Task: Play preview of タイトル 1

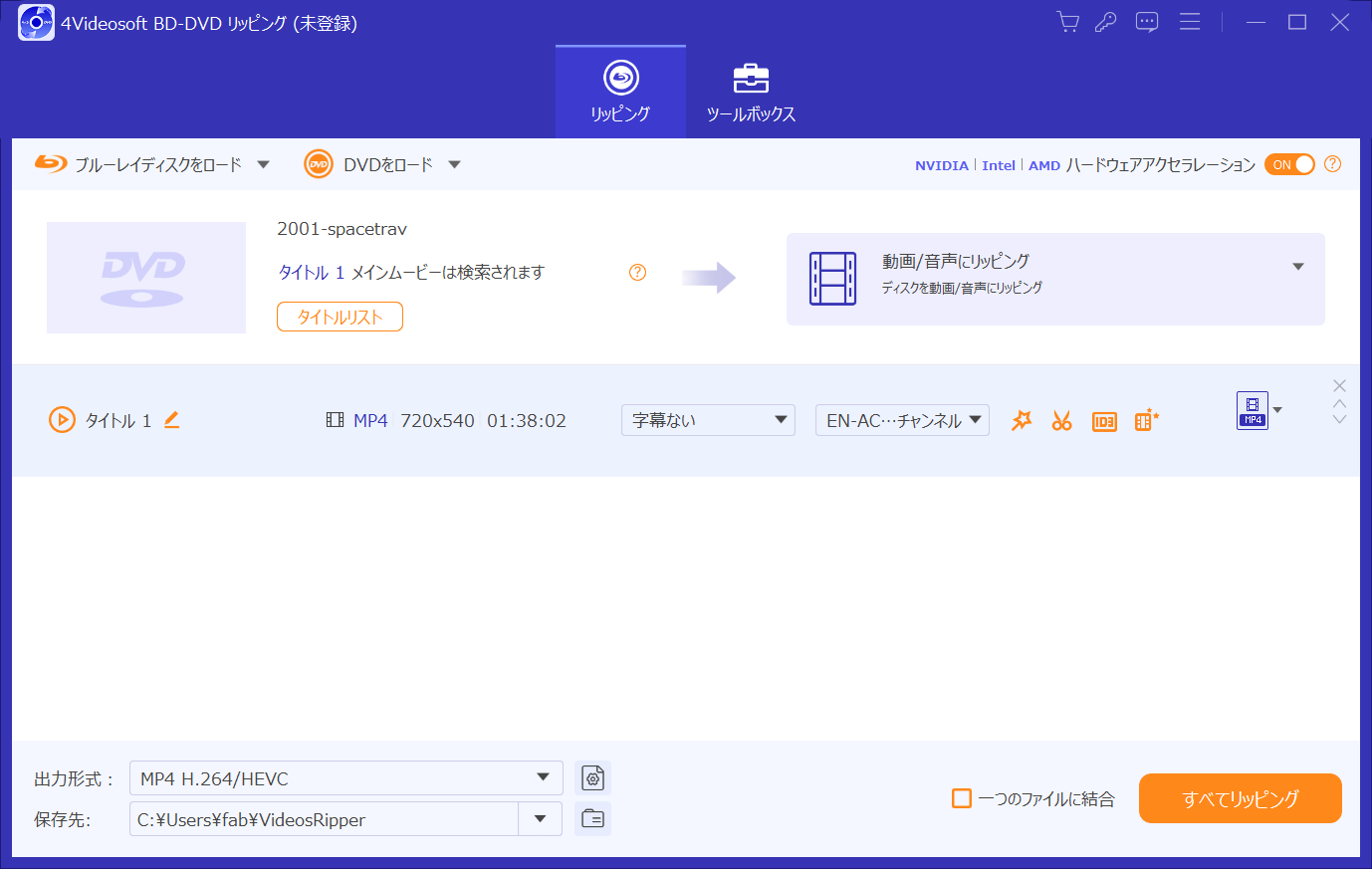Action: pyautogui.click(x=62, y=420)
